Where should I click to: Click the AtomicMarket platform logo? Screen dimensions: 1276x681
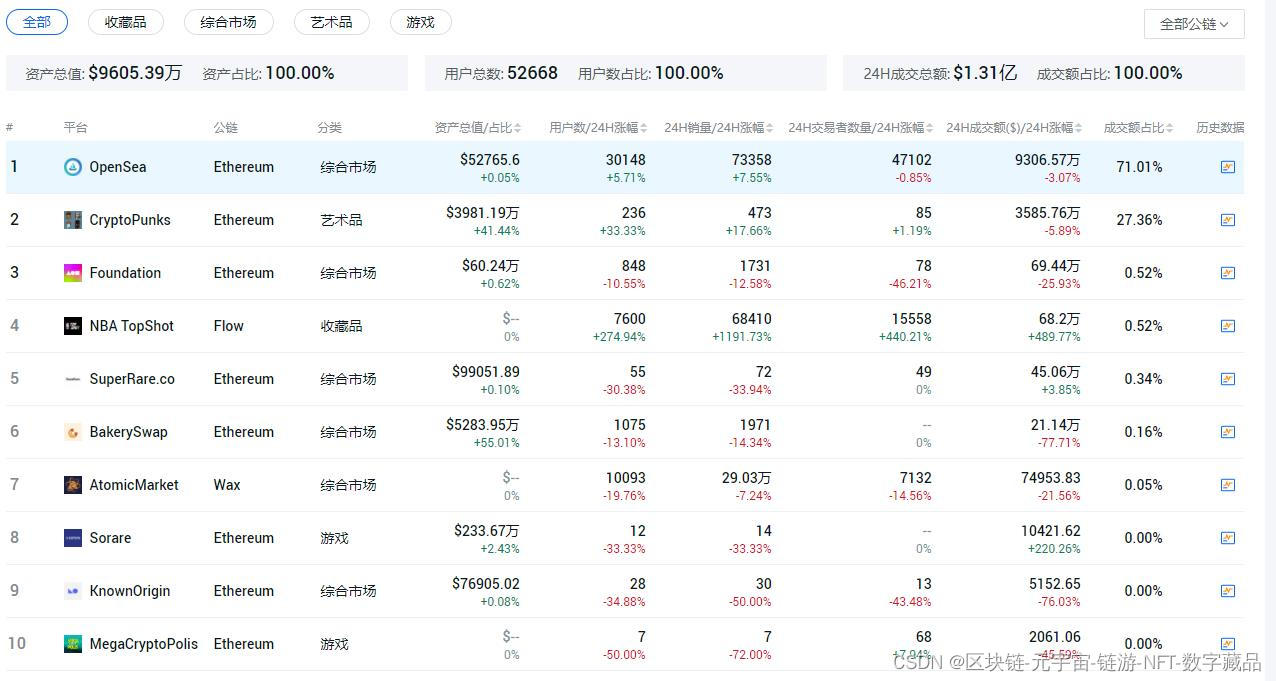tap(73, 485)
